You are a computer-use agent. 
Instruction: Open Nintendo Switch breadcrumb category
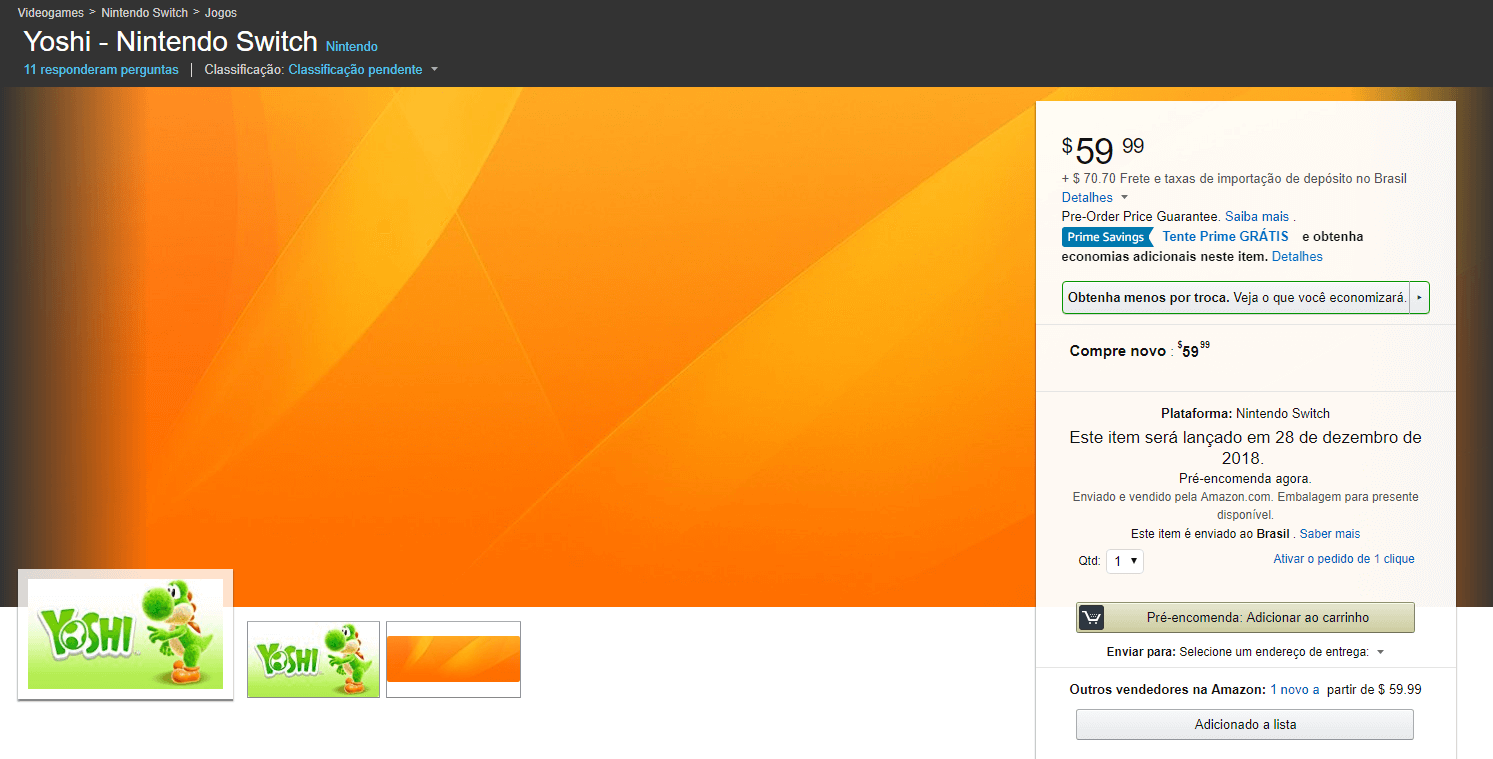pos(144,13)
